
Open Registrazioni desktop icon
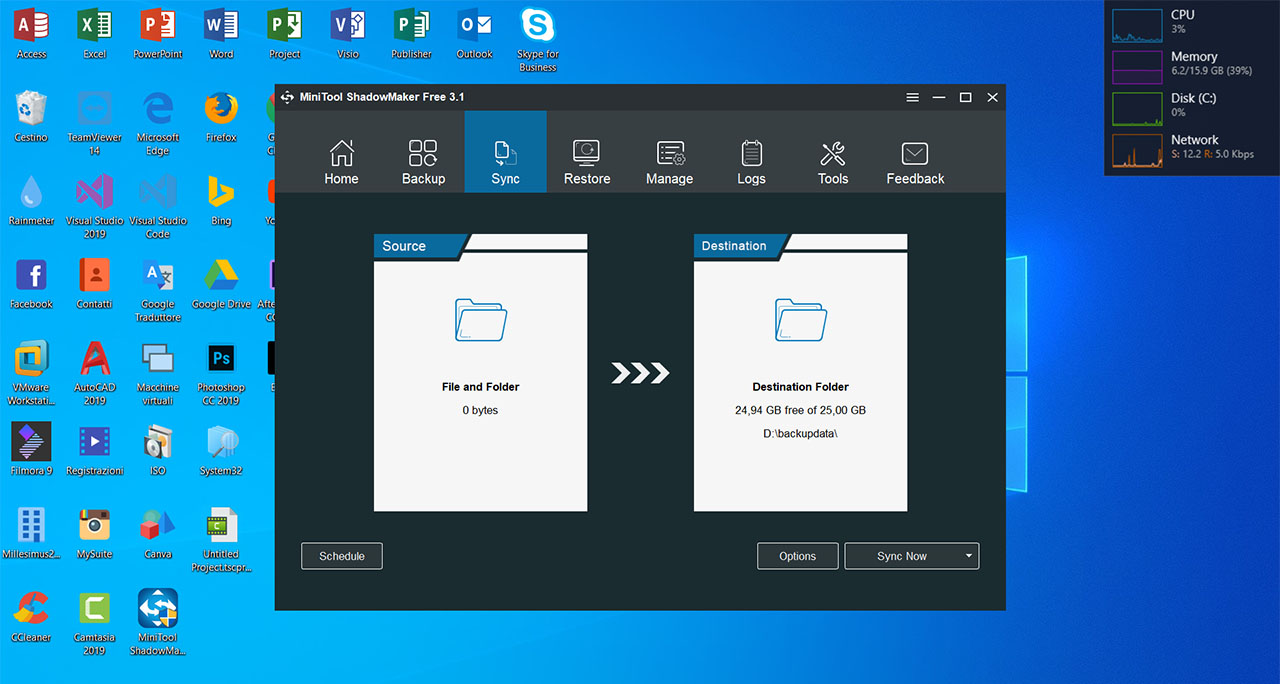pyautogui.click(x=95, y=449)
